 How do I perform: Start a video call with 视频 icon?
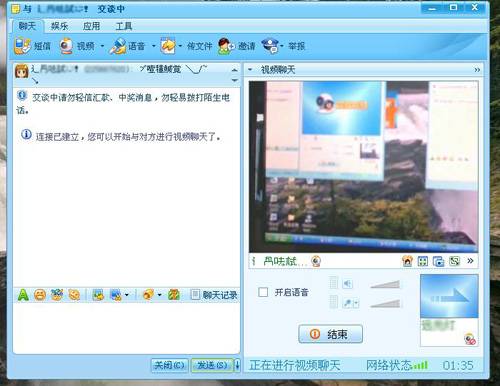[x=67, y=46]
